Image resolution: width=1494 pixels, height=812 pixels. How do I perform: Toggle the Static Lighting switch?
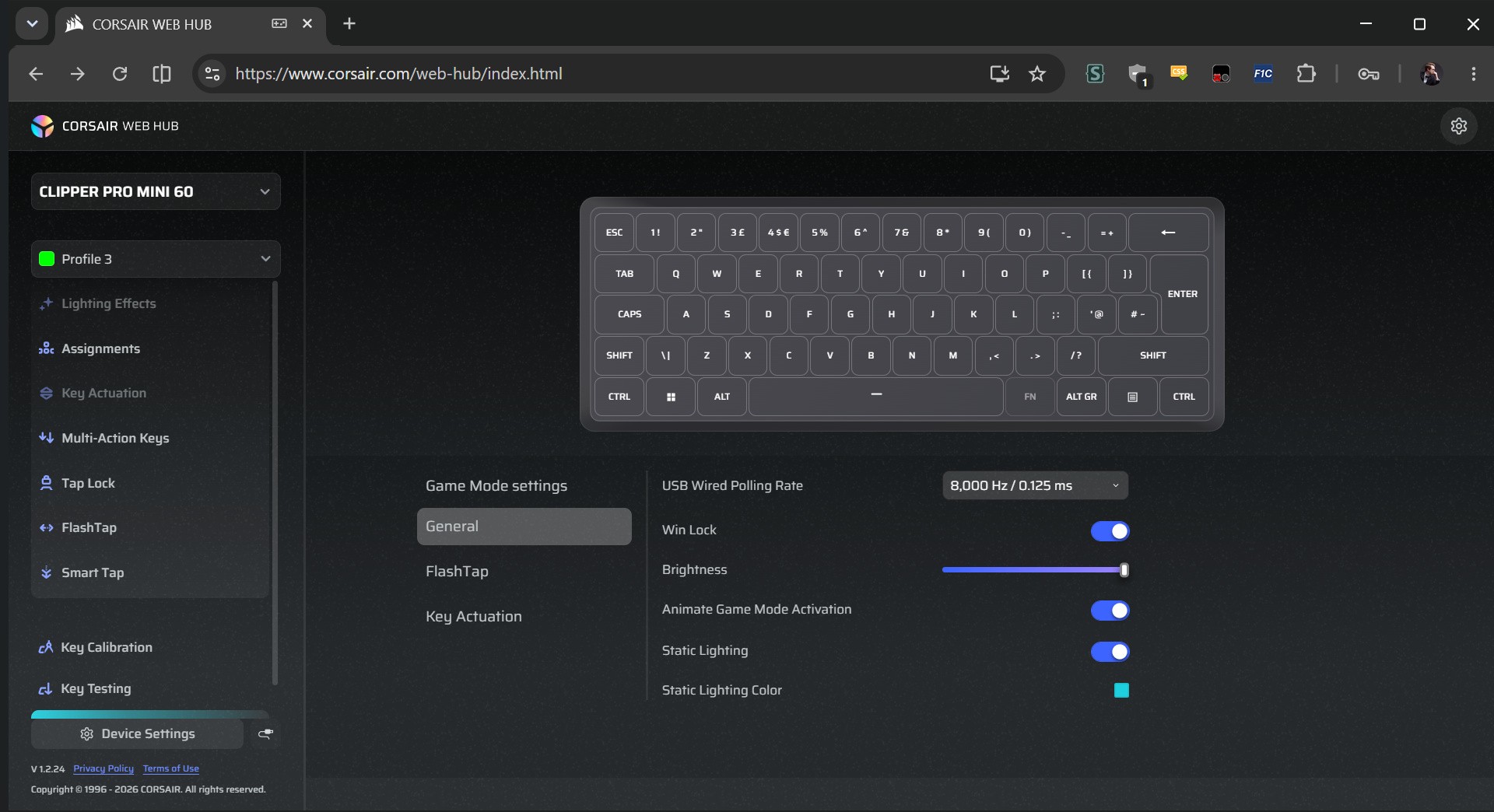pos(1110,652)
